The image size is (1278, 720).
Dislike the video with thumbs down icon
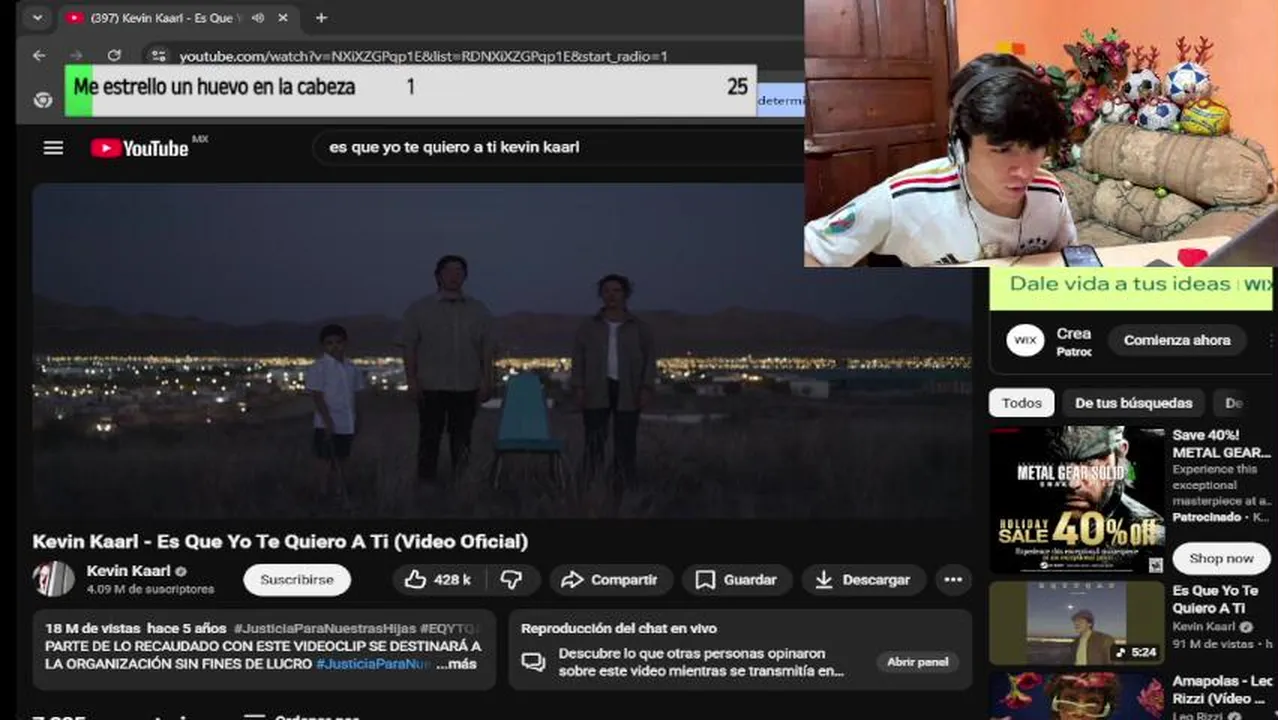[x=511, y=580]
